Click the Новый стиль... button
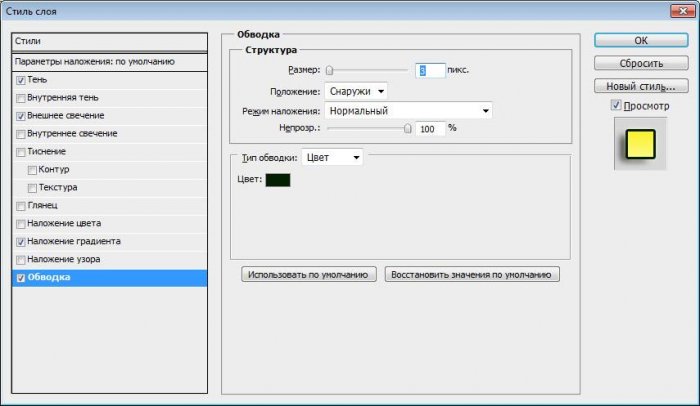Screen dimensions: 700x406 click(640, 86)
